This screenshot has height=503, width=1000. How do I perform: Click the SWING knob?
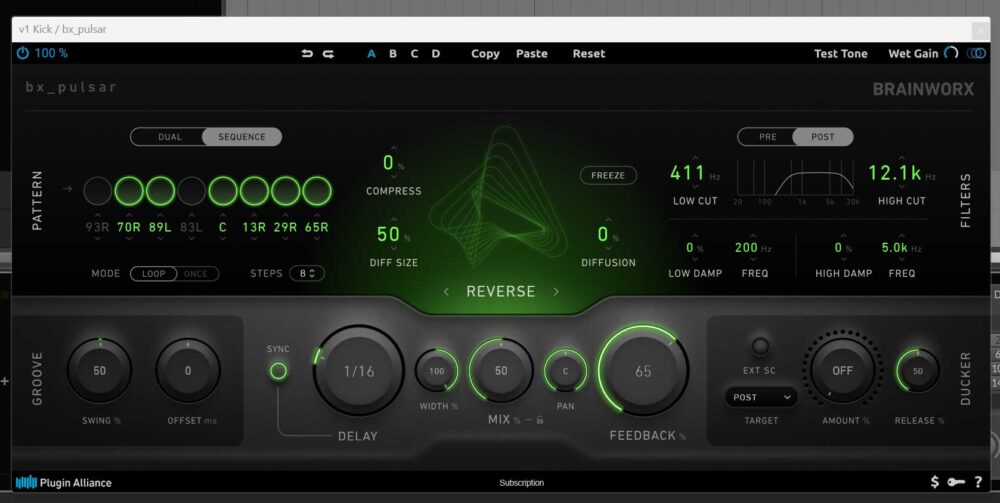(x=99, y=370)
